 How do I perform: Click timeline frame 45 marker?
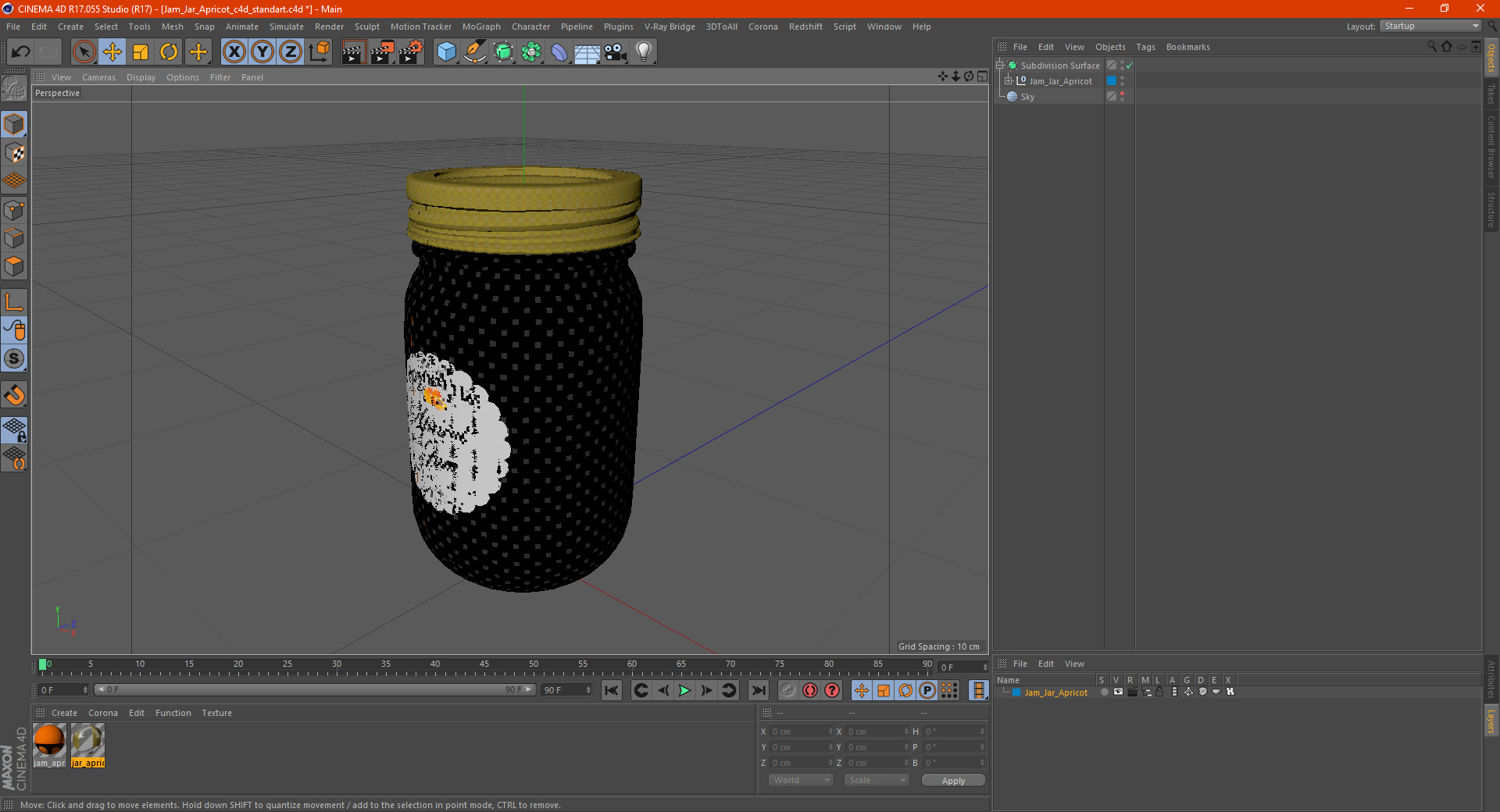click(484, 666)
